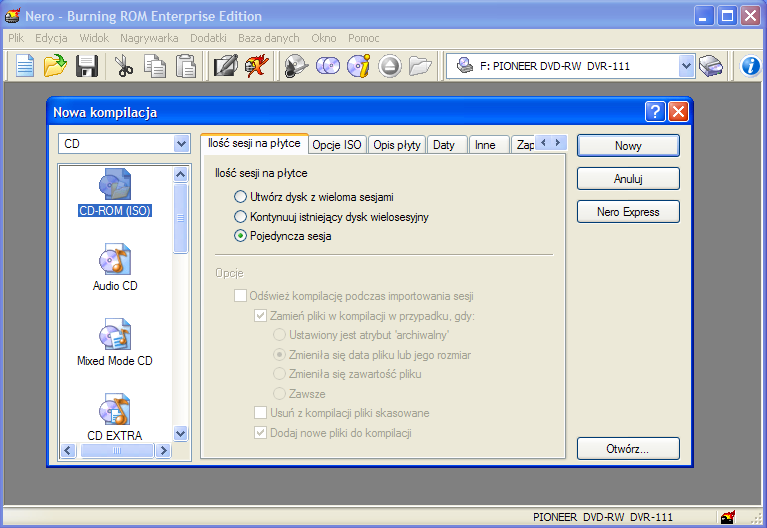This screenshot has width=767, height=528.
Task: Open the Okno menu
Action: tap(324, 38)
